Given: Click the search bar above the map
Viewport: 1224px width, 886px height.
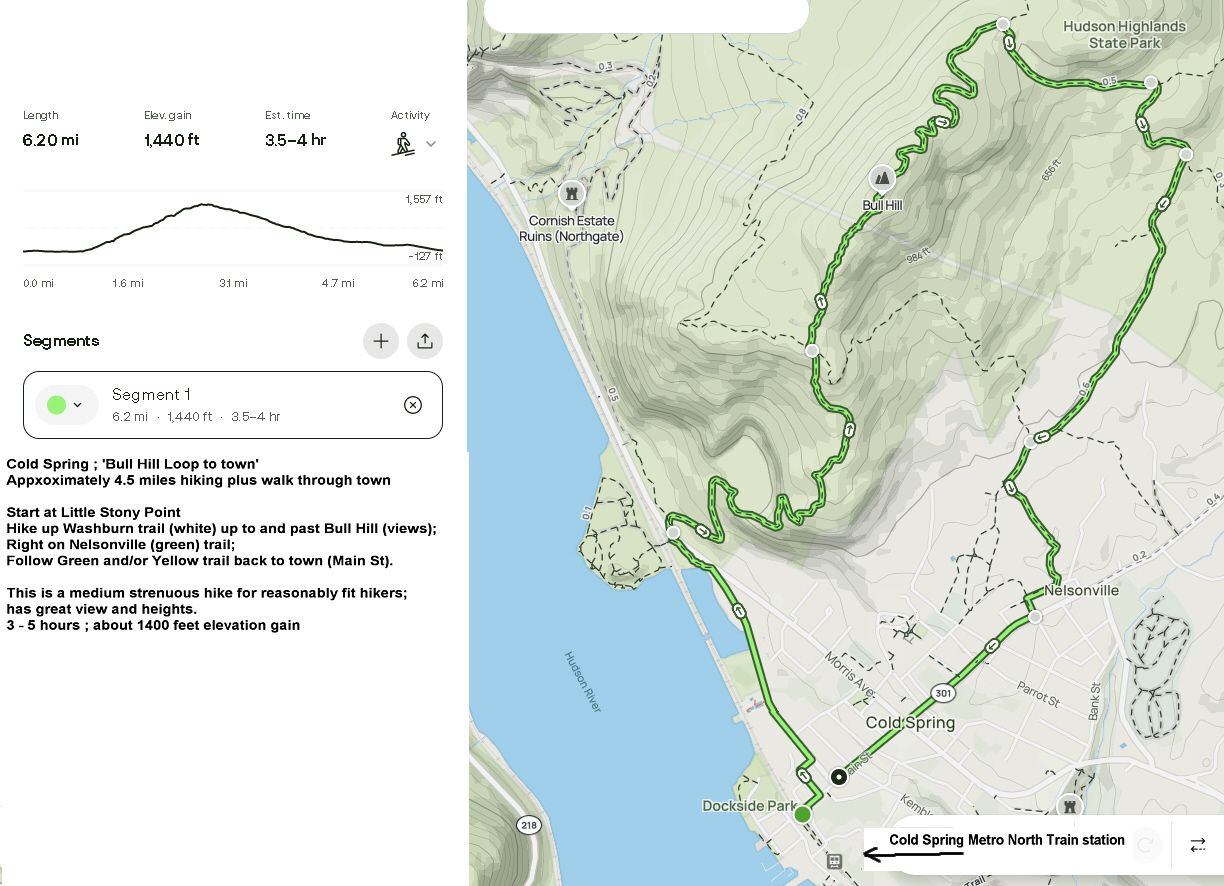Looking at the screenshot, I should (x=646, y=16).
